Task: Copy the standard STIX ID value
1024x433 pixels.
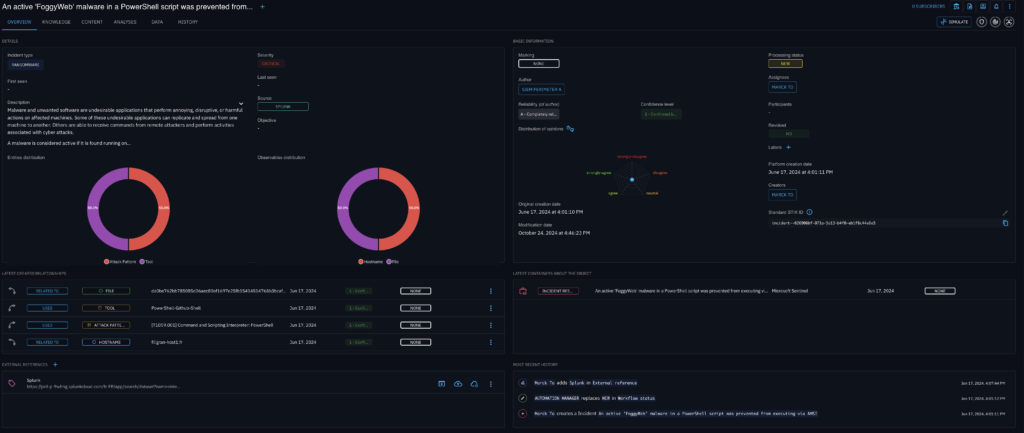Action: [1006, 223]
